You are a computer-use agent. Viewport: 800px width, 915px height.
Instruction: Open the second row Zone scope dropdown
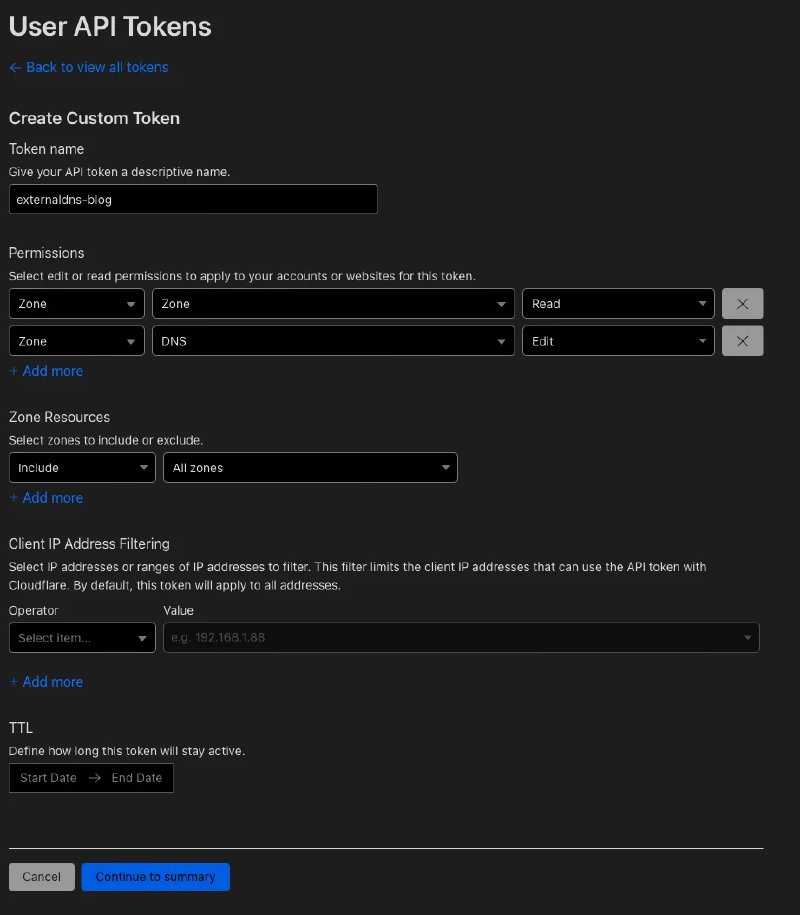[x=76, y=341]
